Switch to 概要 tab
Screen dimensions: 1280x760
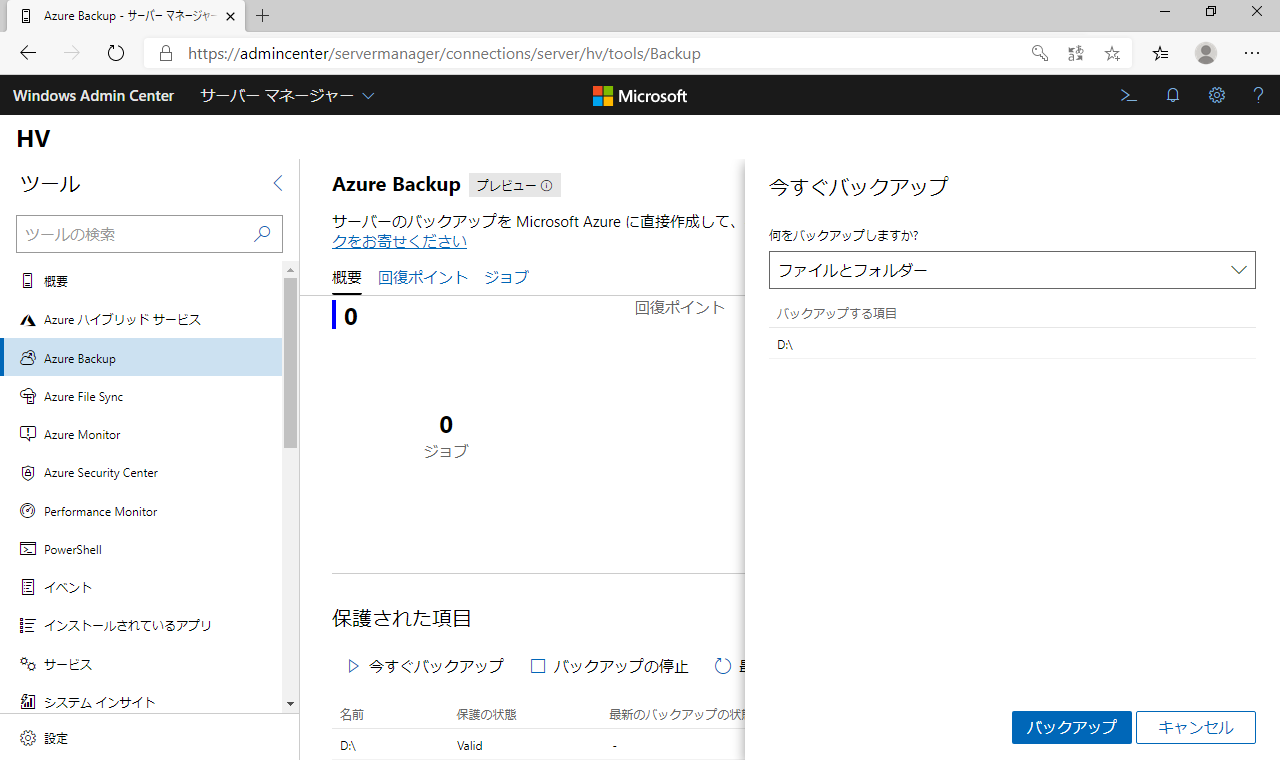[x=347, y=277]
